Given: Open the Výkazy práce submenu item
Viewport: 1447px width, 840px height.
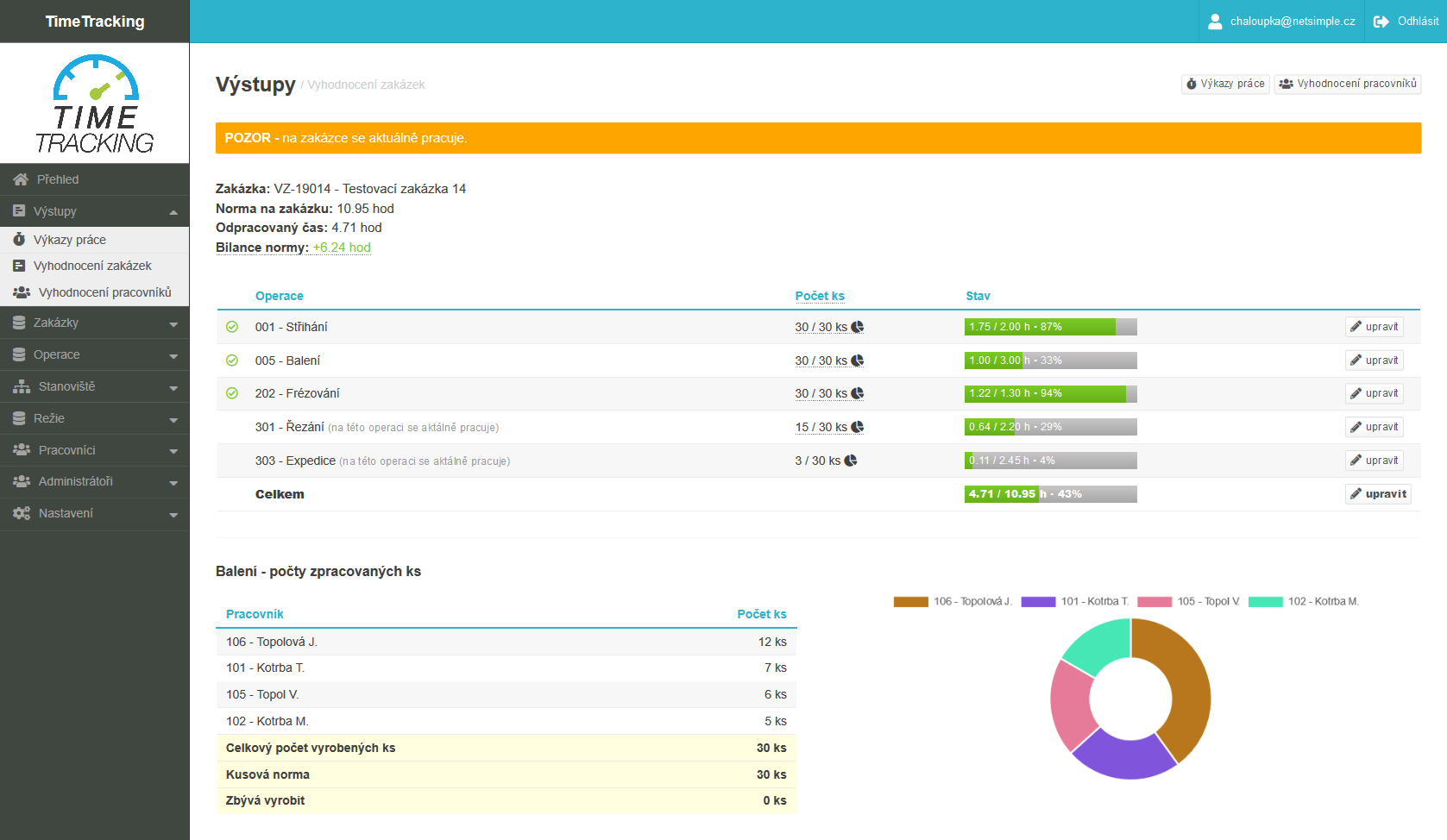Looking at the screenshot, I should [x=95, y=240].
